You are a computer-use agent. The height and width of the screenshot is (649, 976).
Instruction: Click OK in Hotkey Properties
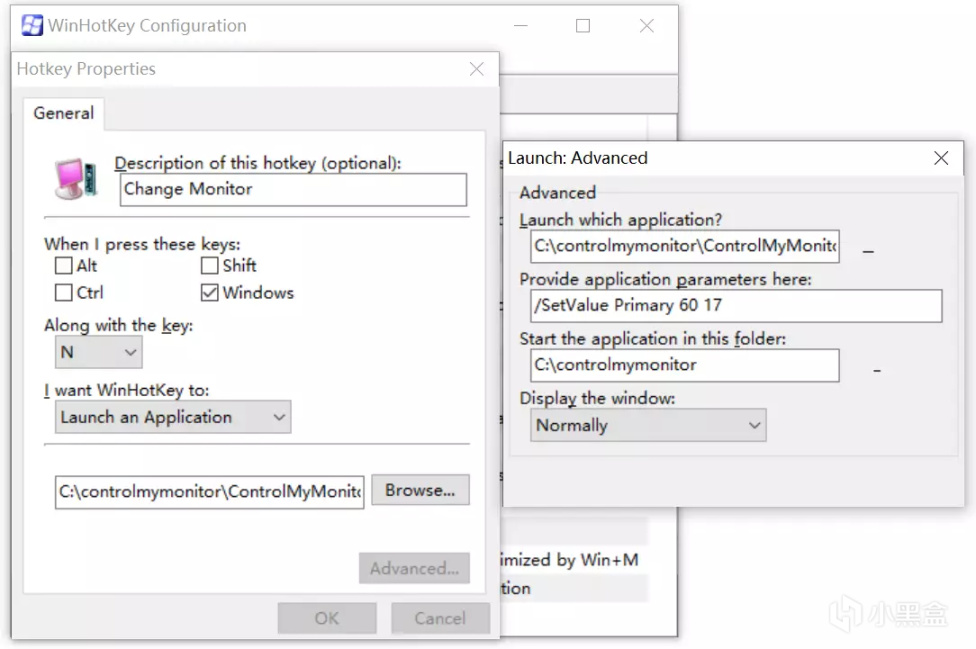point(327,618)
